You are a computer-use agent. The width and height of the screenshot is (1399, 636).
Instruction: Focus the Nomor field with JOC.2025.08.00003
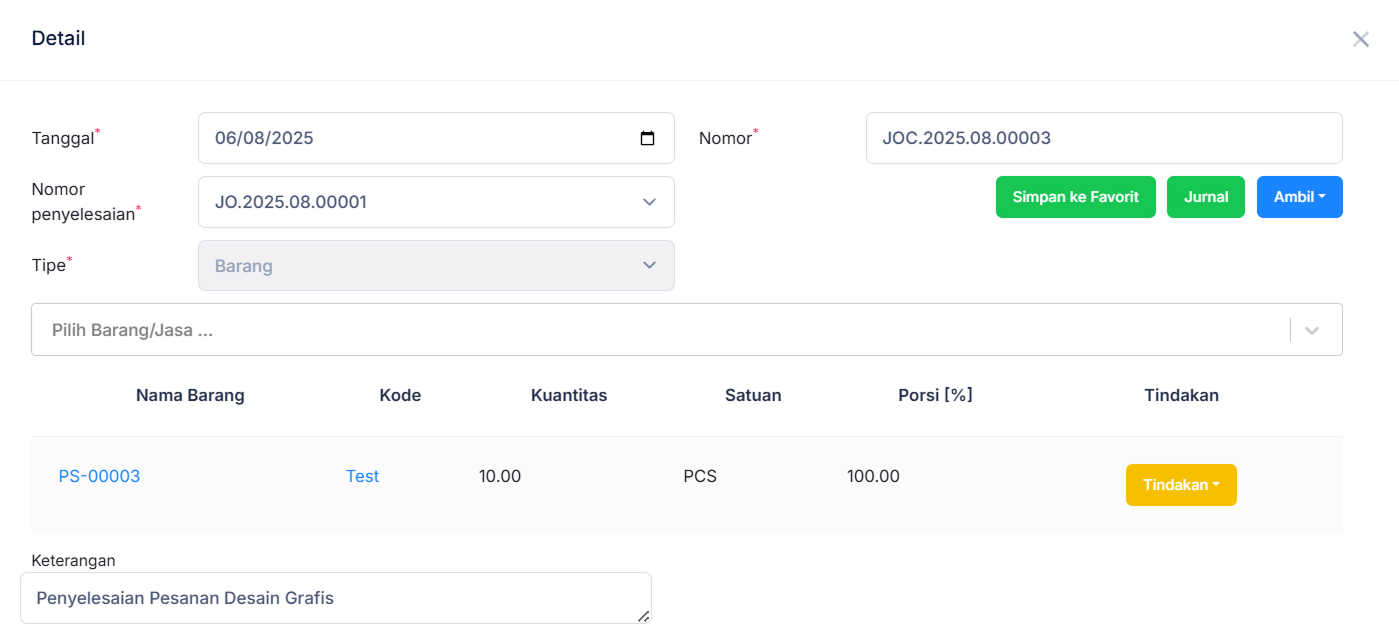pyautogui.click(x=1103, y=138)
